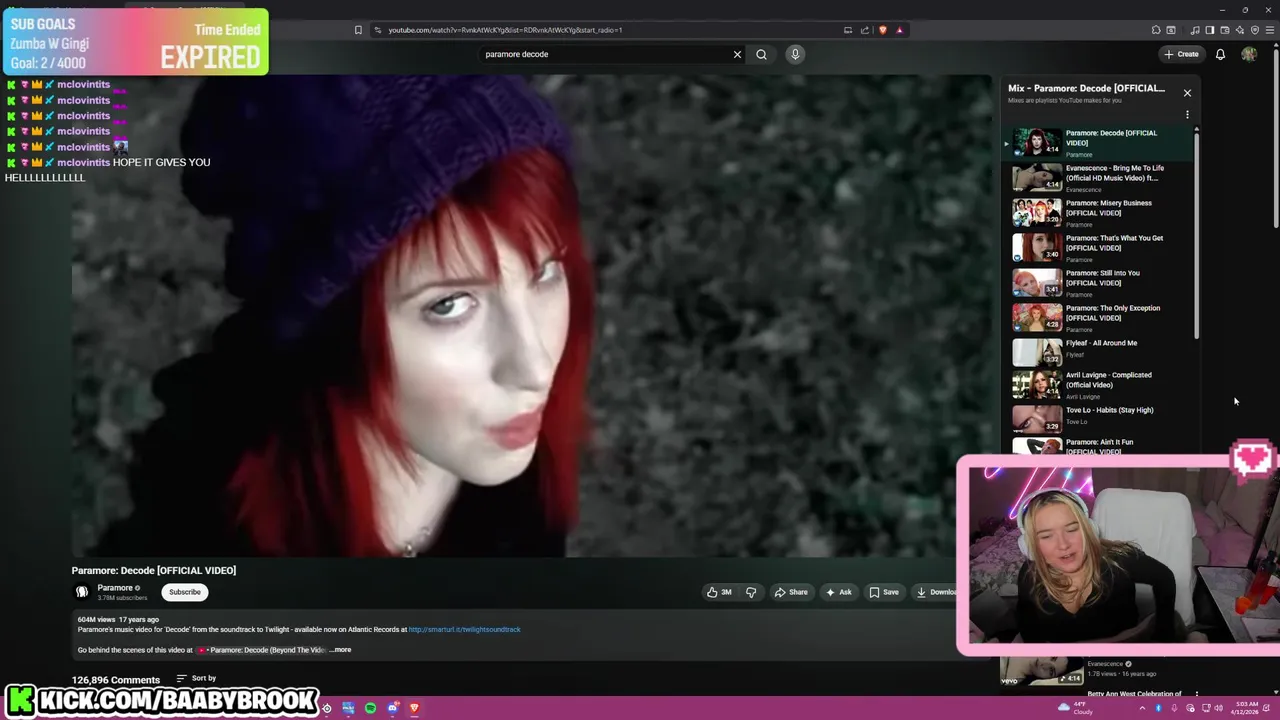Play Paramore Misery Business from playlist
The image size is (1280, 720).
(x=1098, y=213)
